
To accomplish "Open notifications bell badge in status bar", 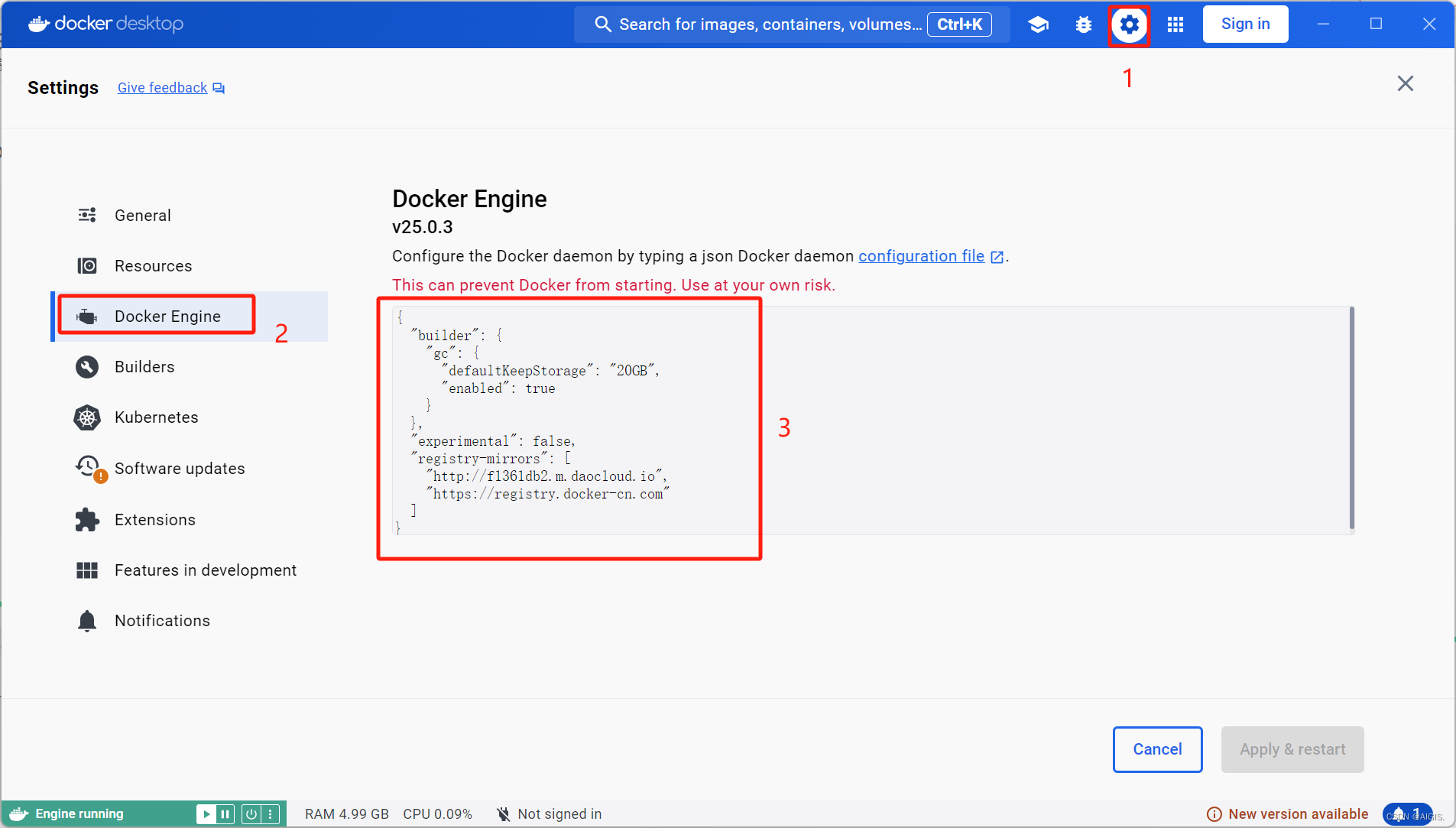I will (x=1407, y=814).
